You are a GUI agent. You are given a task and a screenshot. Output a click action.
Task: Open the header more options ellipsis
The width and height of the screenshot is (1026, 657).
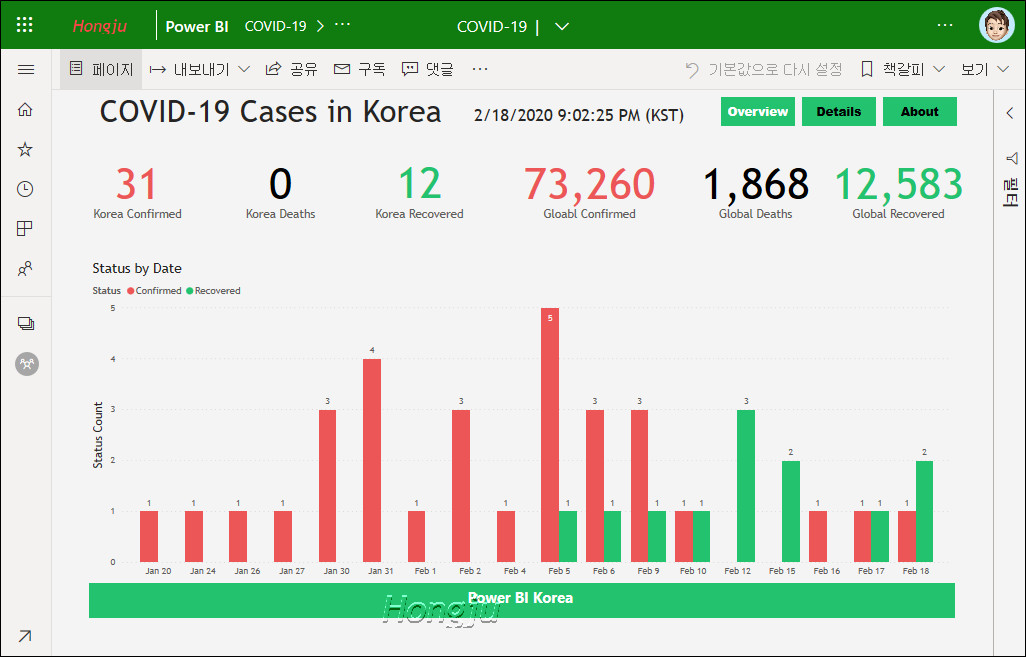click(945, 25)
